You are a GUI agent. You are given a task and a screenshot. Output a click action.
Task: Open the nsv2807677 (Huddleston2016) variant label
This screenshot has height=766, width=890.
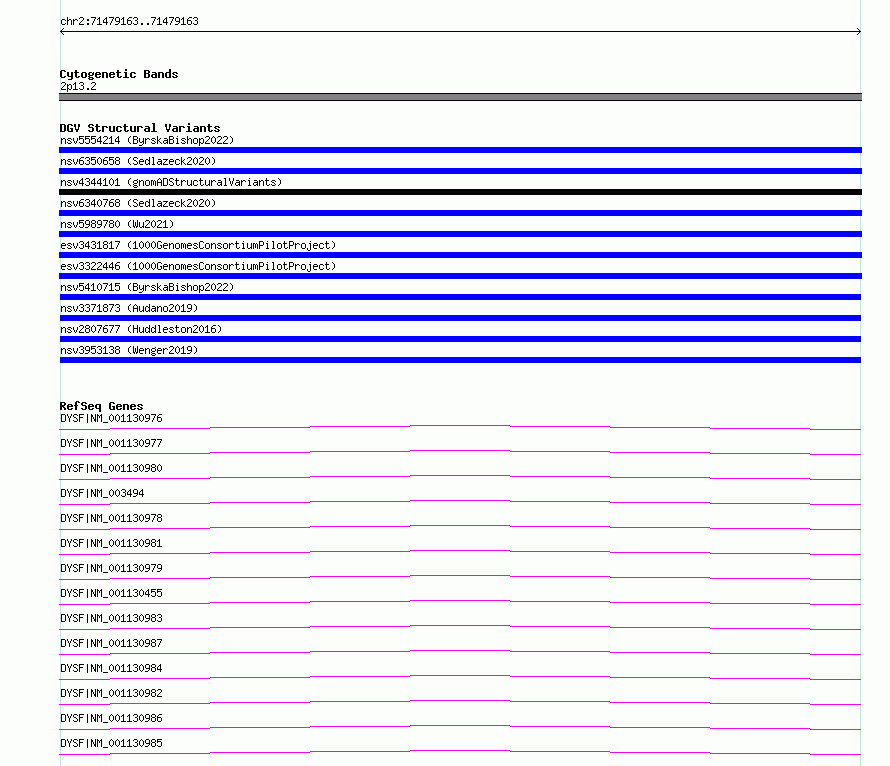point(141,329)
